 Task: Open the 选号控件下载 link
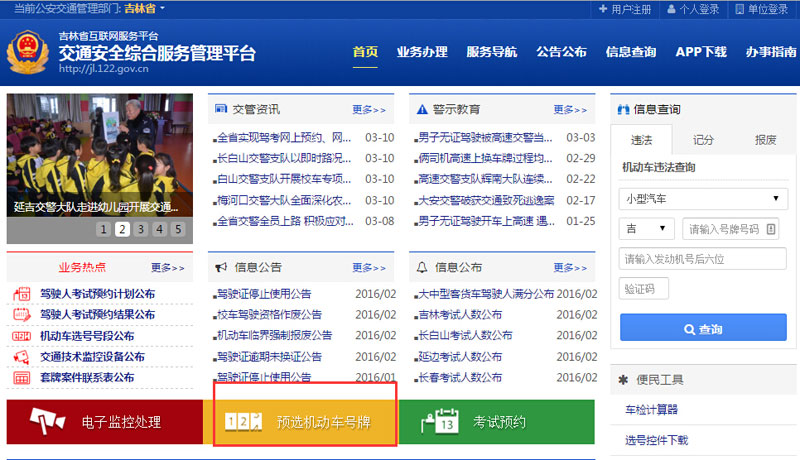click(657, 440)
